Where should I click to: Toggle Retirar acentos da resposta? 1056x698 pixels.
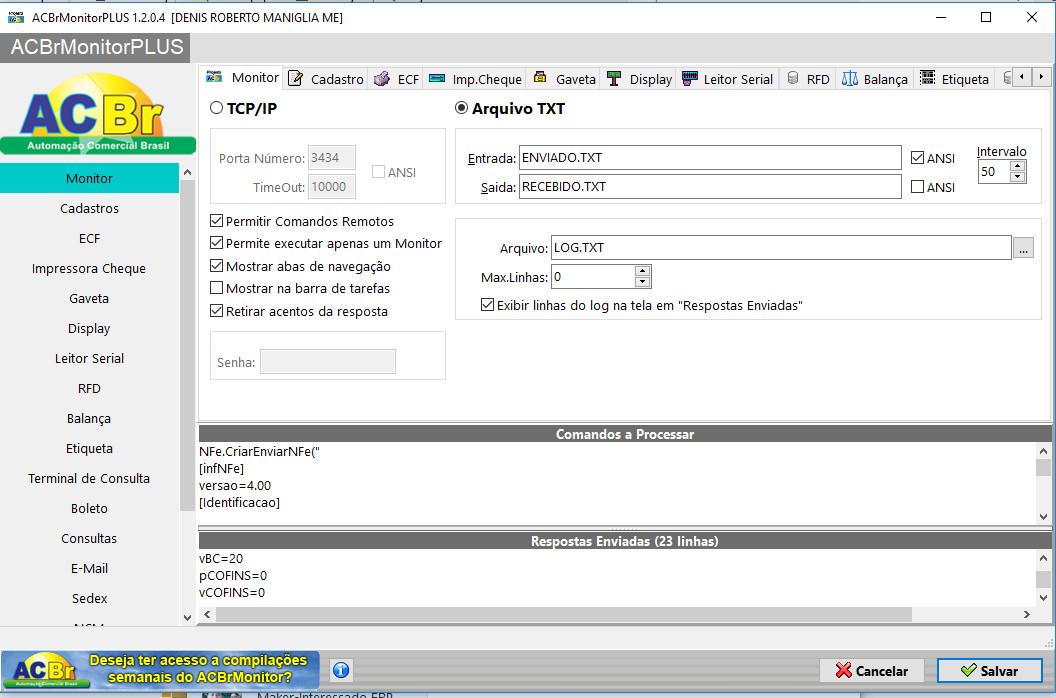216,311
